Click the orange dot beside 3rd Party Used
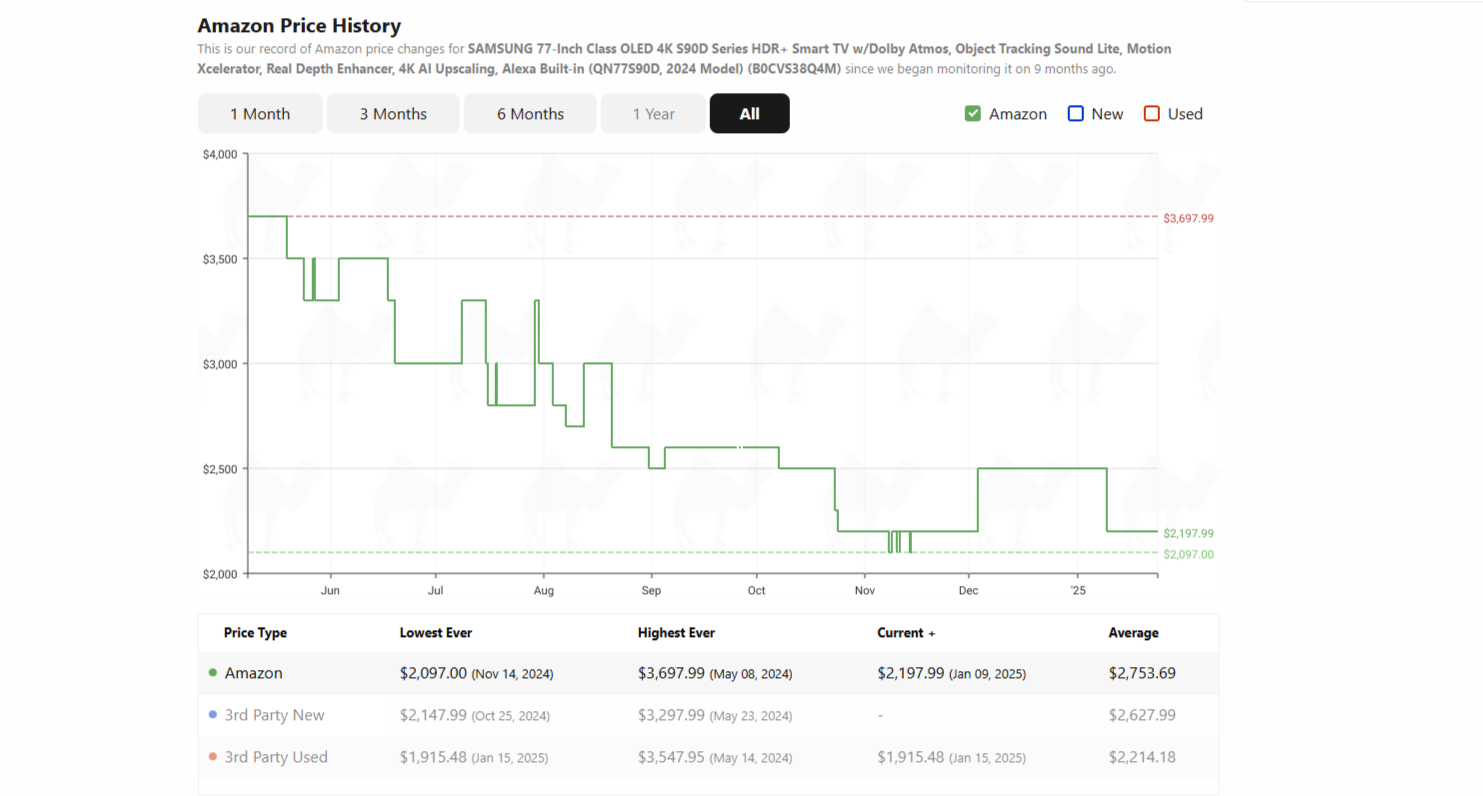The width and height of the screenshot is (1483, 796). click(213, 757)
